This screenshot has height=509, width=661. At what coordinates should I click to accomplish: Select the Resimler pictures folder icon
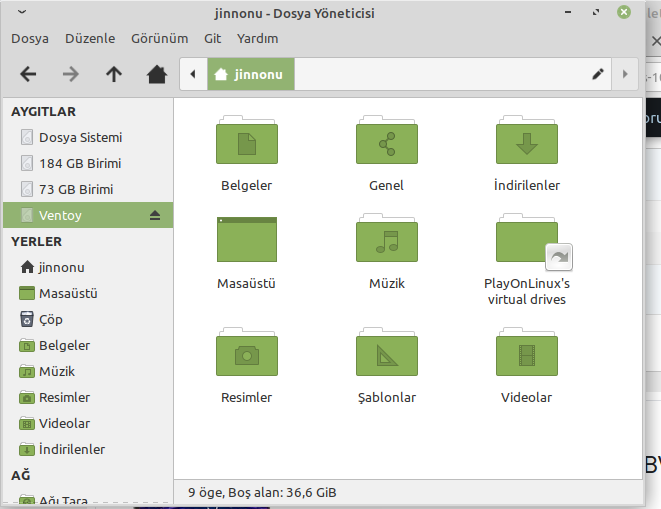tap(247, 352)
